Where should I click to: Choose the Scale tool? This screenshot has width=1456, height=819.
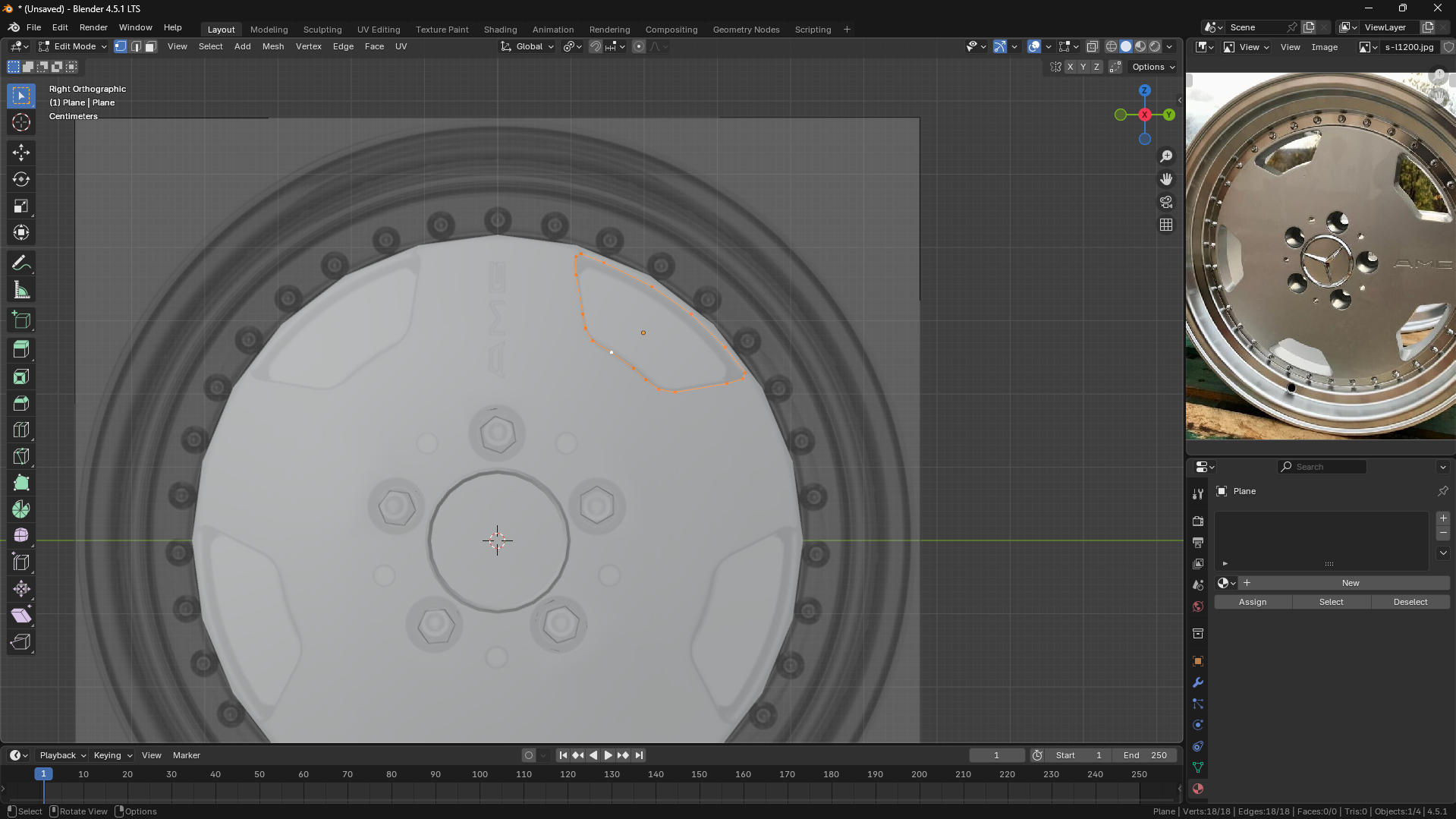point(21,206)
